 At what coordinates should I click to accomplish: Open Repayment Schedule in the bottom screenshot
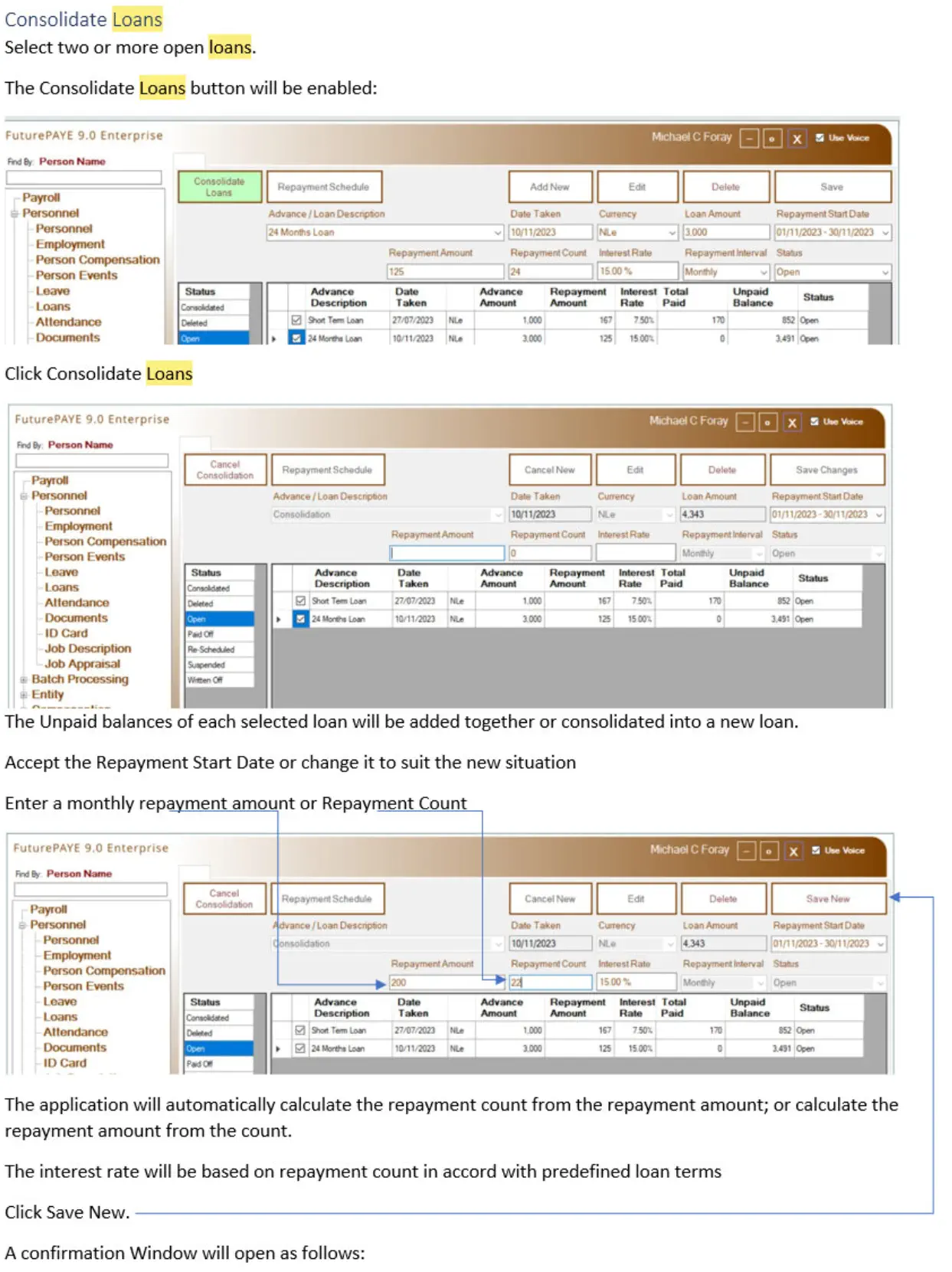[x=327, y=898]
